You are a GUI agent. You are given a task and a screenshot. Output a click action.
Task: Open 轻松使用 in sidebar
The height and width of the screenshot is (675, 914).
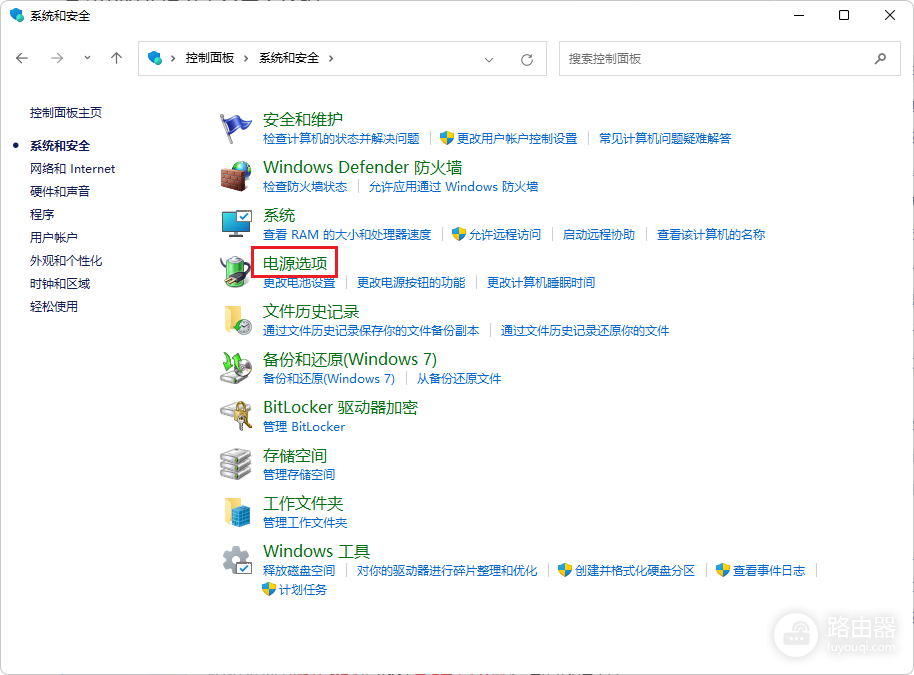point(54,307)
